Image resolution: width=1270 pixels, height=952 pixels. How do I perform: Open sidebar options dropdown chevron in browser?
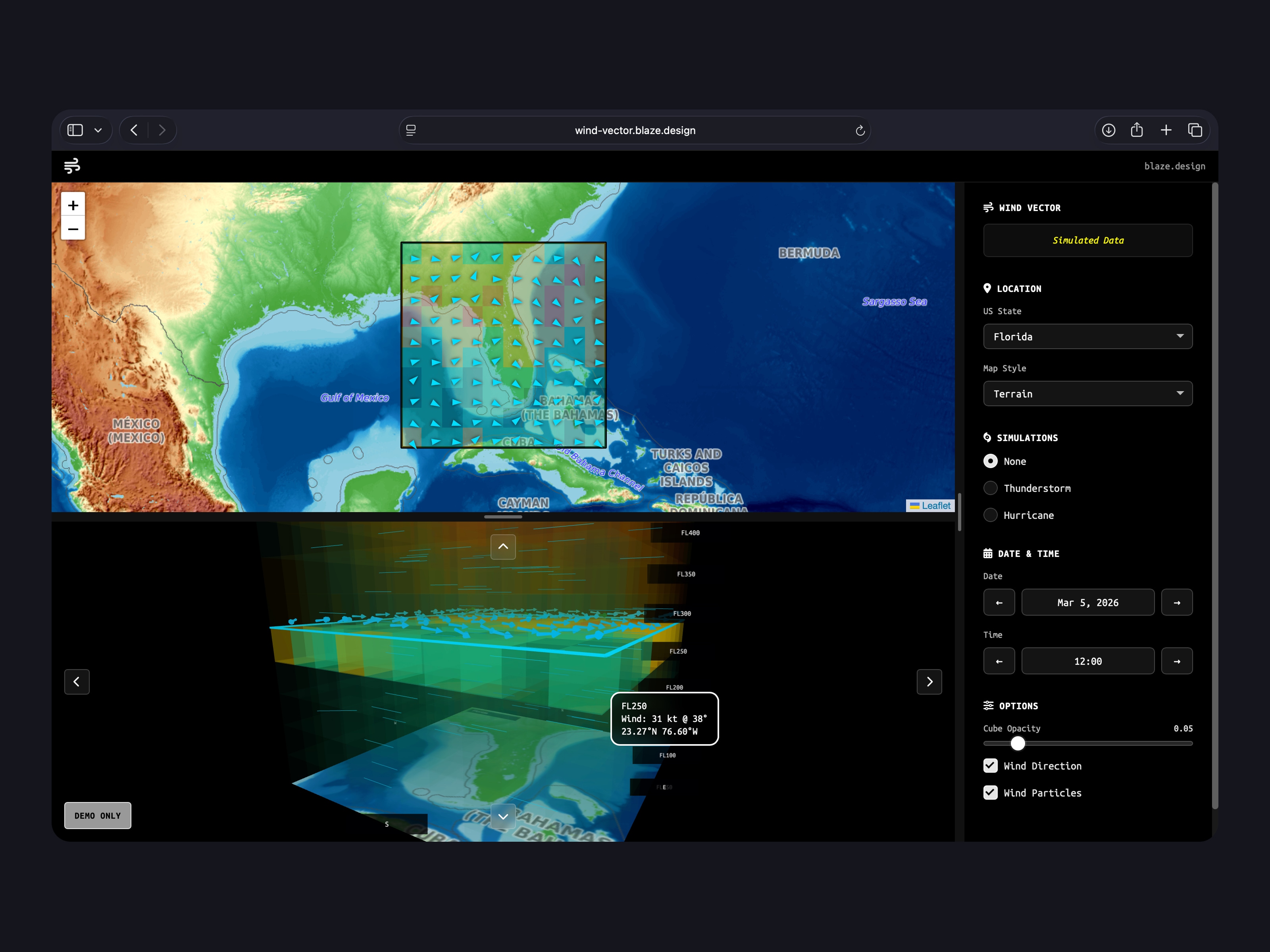tap(98, 130)
